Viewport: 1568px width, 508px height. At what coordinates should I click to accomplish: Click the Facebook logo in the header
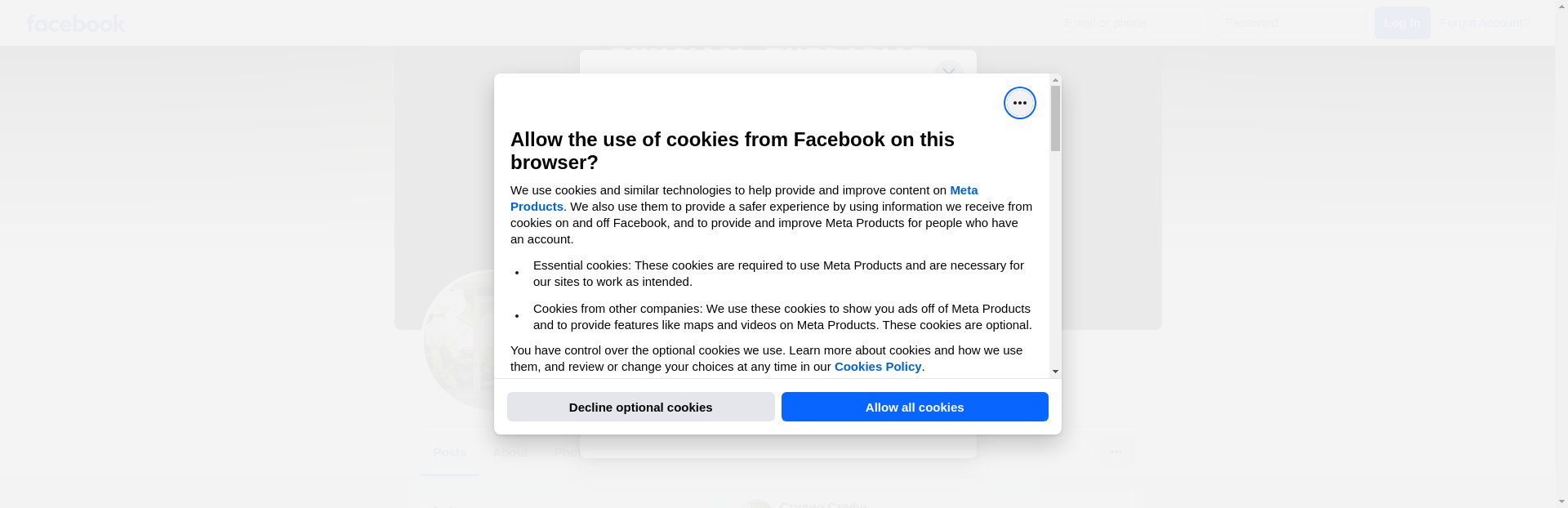pos(75,24)
